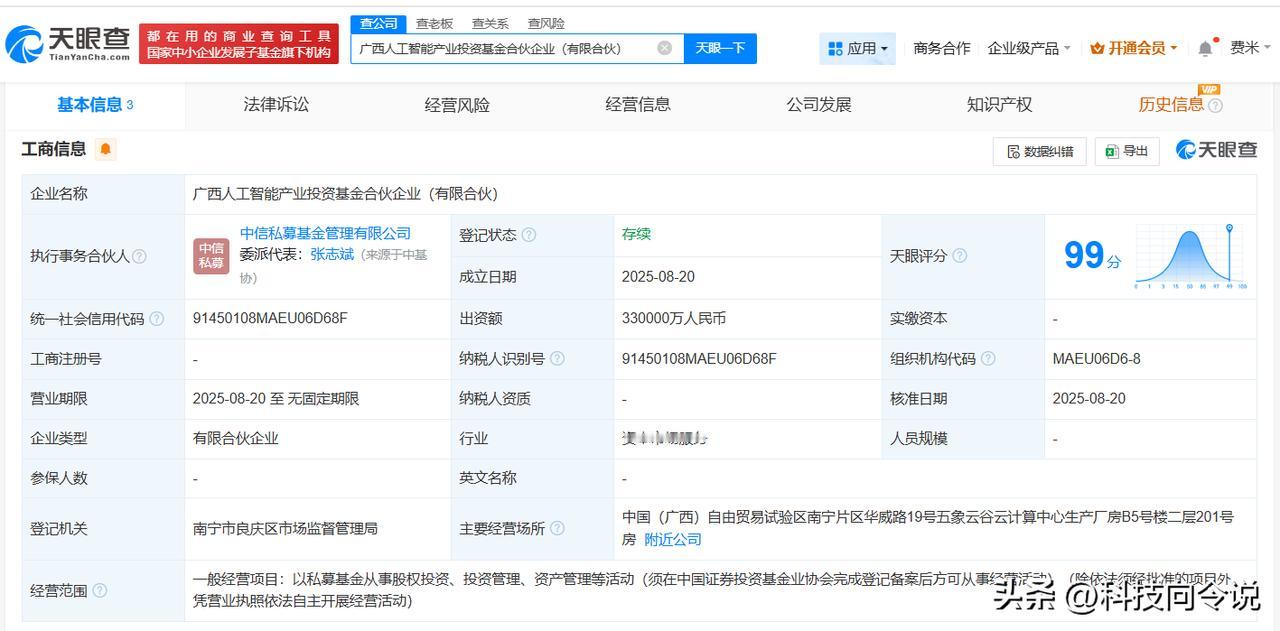The image size is (1280, 631).
Task: Click the 中信私募 company logo badge
Action: (x=211, y=256)
